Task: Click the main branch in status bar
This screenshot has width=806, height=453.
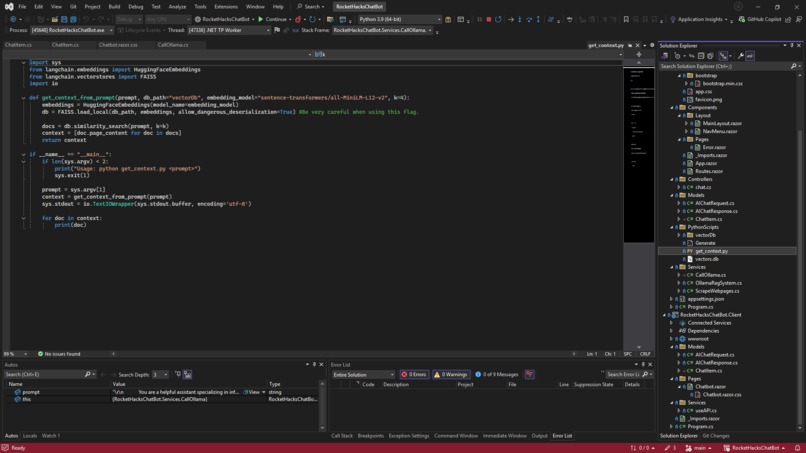Action: tap(698, 448)
